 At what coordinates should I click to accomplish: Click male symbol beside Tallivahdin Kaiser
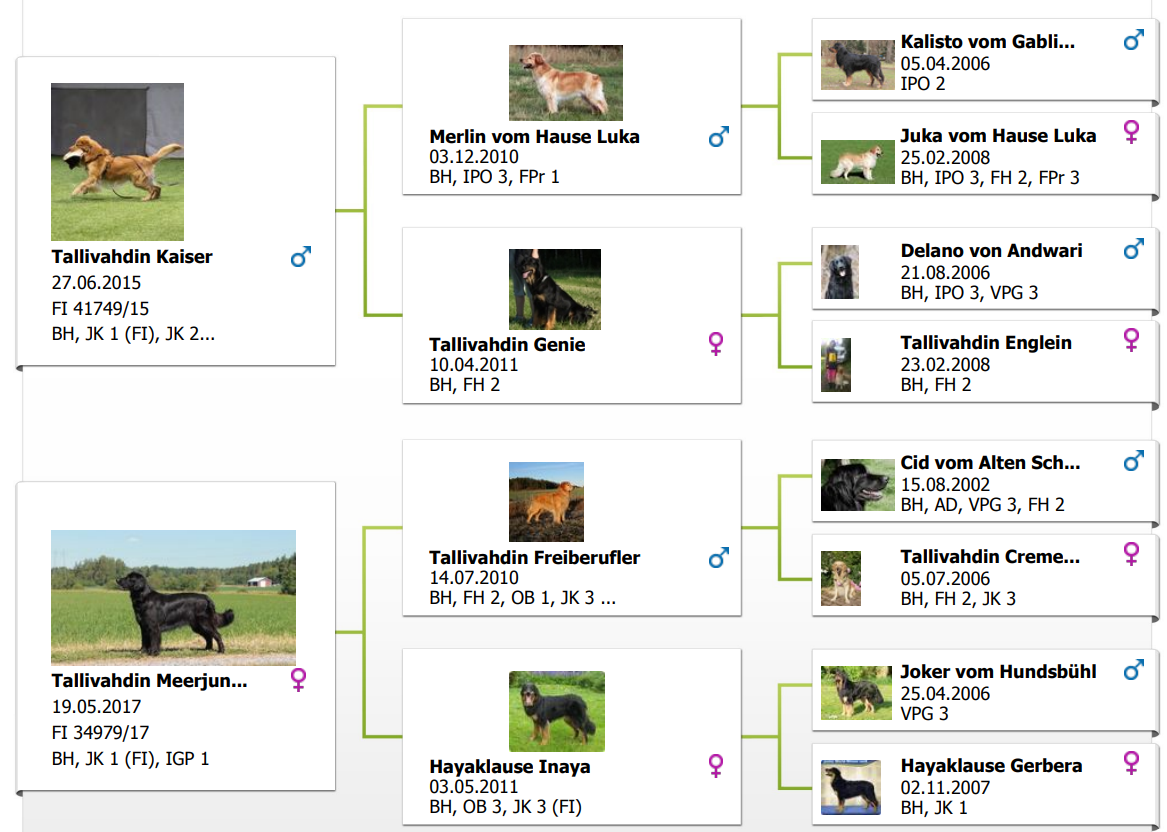click(301, 258)
